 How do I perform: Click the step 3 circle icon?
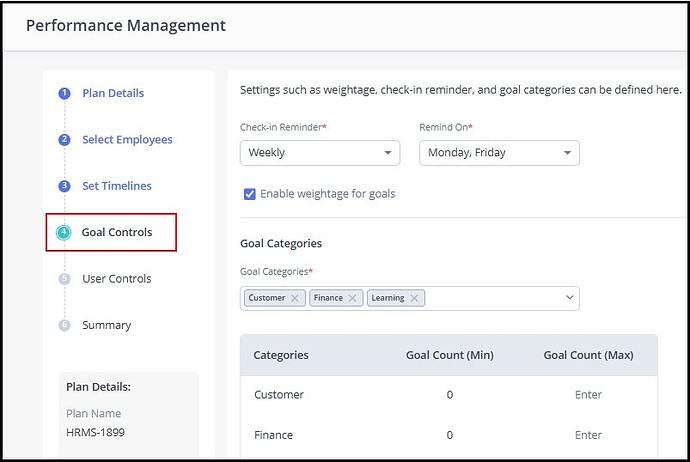64,186
